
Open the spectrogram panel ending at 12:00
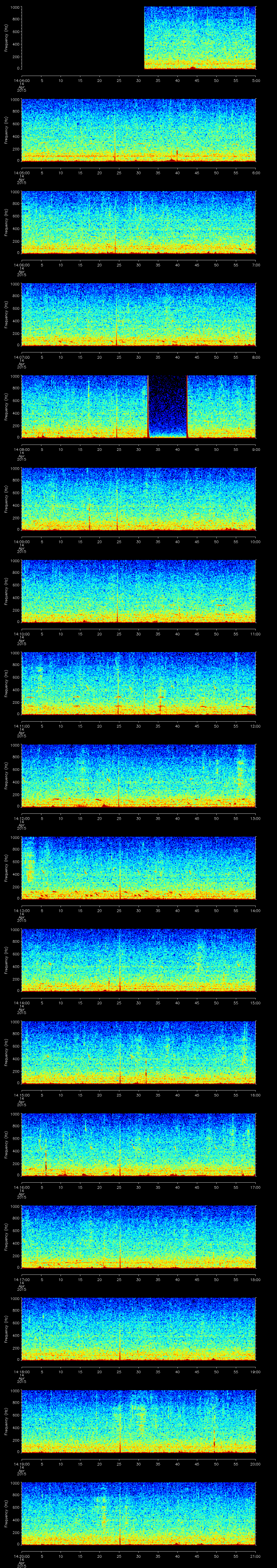pyautogui.click(x=139, y=683)
